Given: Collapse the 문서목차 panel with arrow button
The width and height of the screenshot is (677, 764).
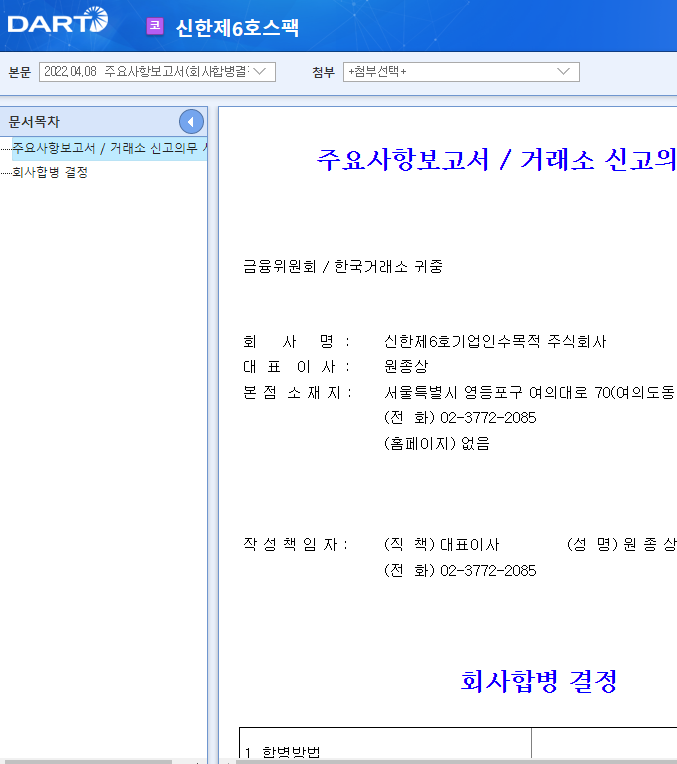Looking at the screenshot, I should 191,122.
